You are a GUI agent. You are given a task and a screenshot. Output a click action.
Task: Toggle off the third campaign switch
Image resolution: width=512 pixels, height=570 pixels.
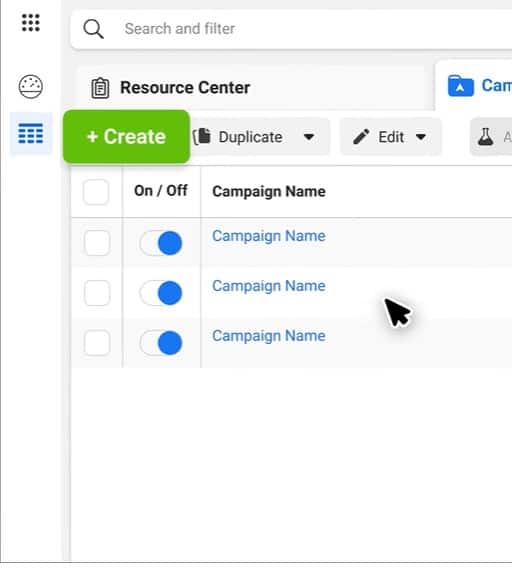pos(161,343)
